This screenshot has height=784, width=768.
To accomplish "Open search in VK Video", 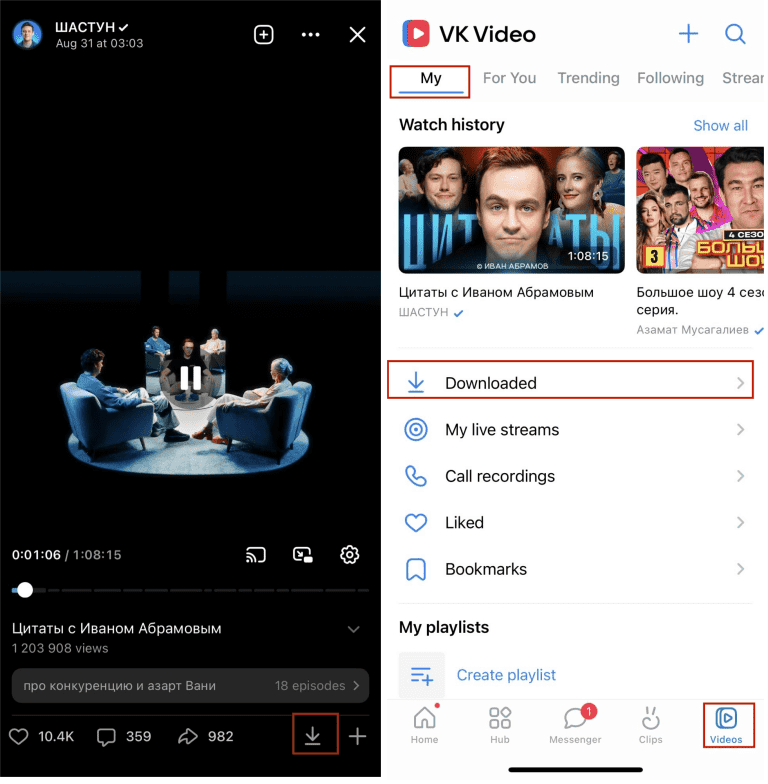I will (x=735, y=34).
